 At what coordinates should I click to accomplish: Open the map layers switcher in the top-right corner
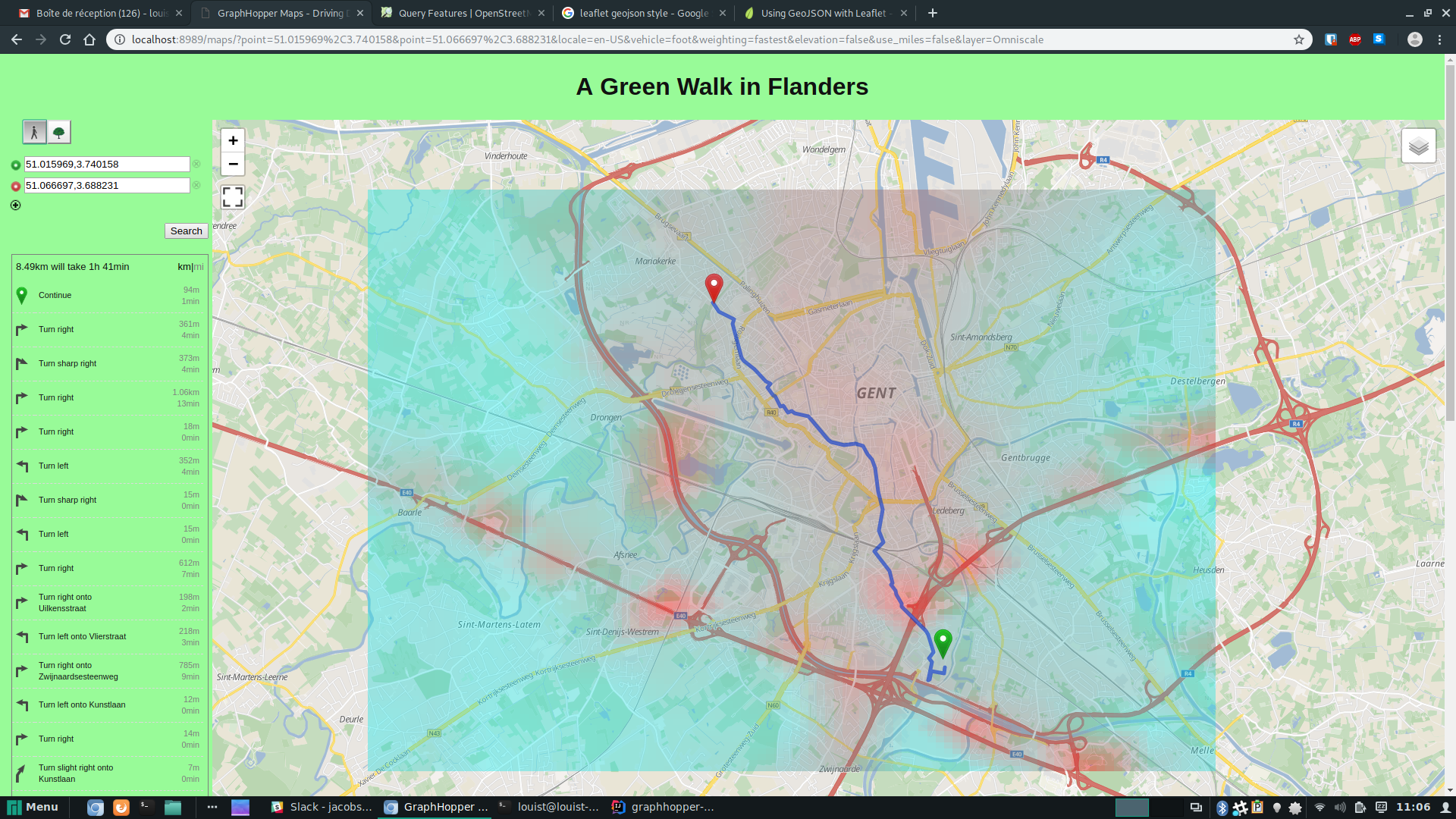click(1418, 145)
